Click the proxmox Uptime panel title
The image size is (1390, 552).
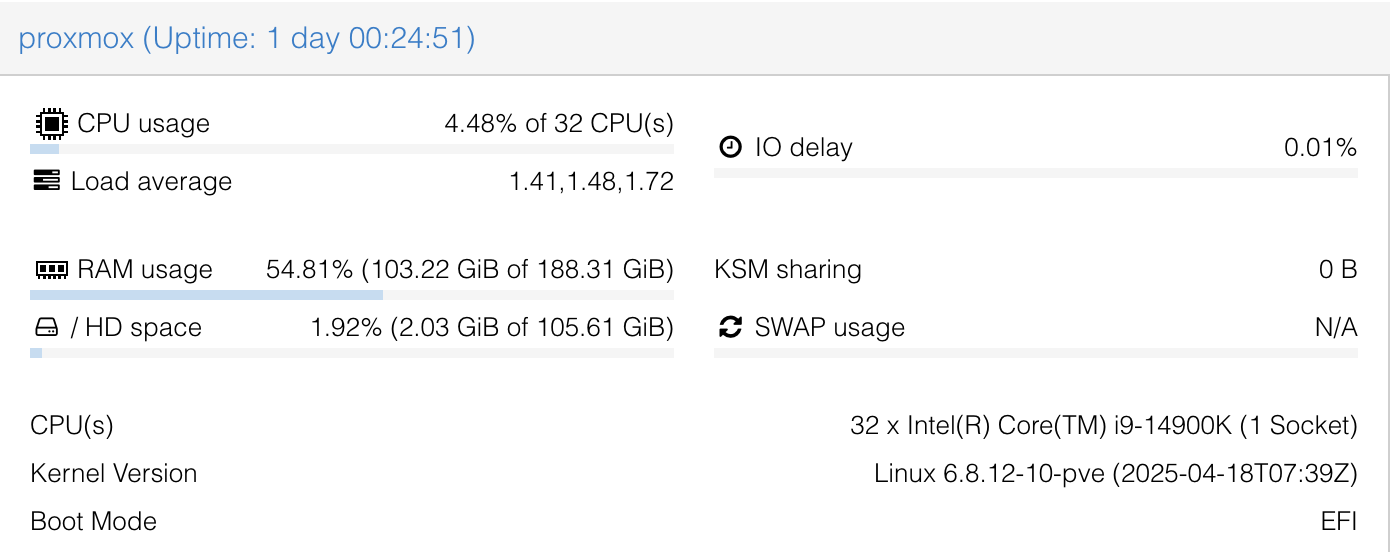coord(247,39)
